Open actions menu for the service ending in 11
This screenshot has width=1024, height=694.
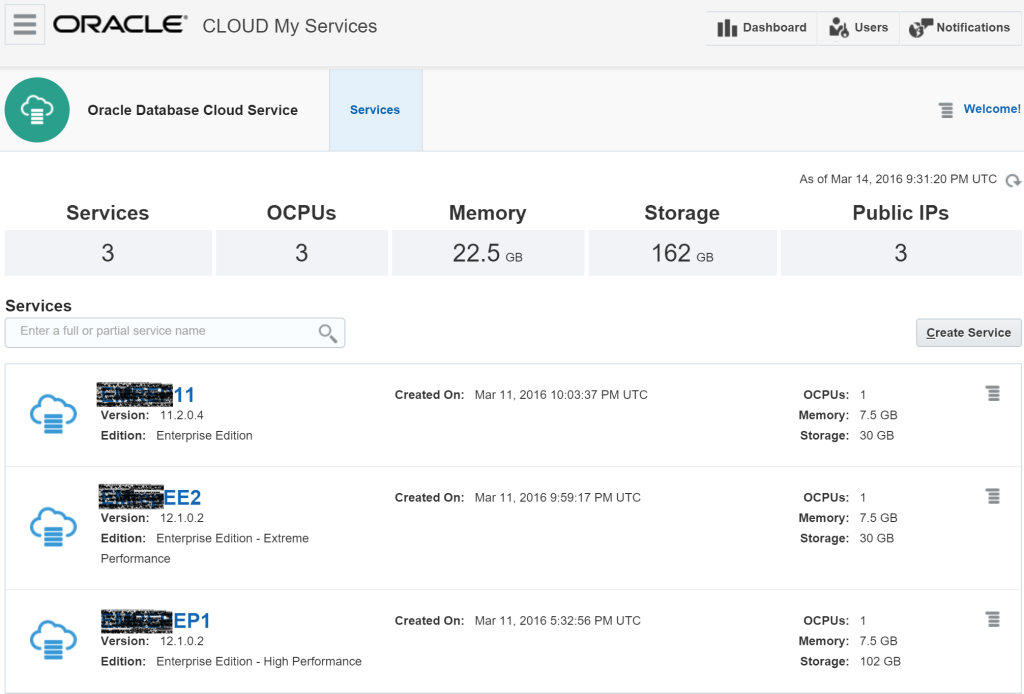992,394
